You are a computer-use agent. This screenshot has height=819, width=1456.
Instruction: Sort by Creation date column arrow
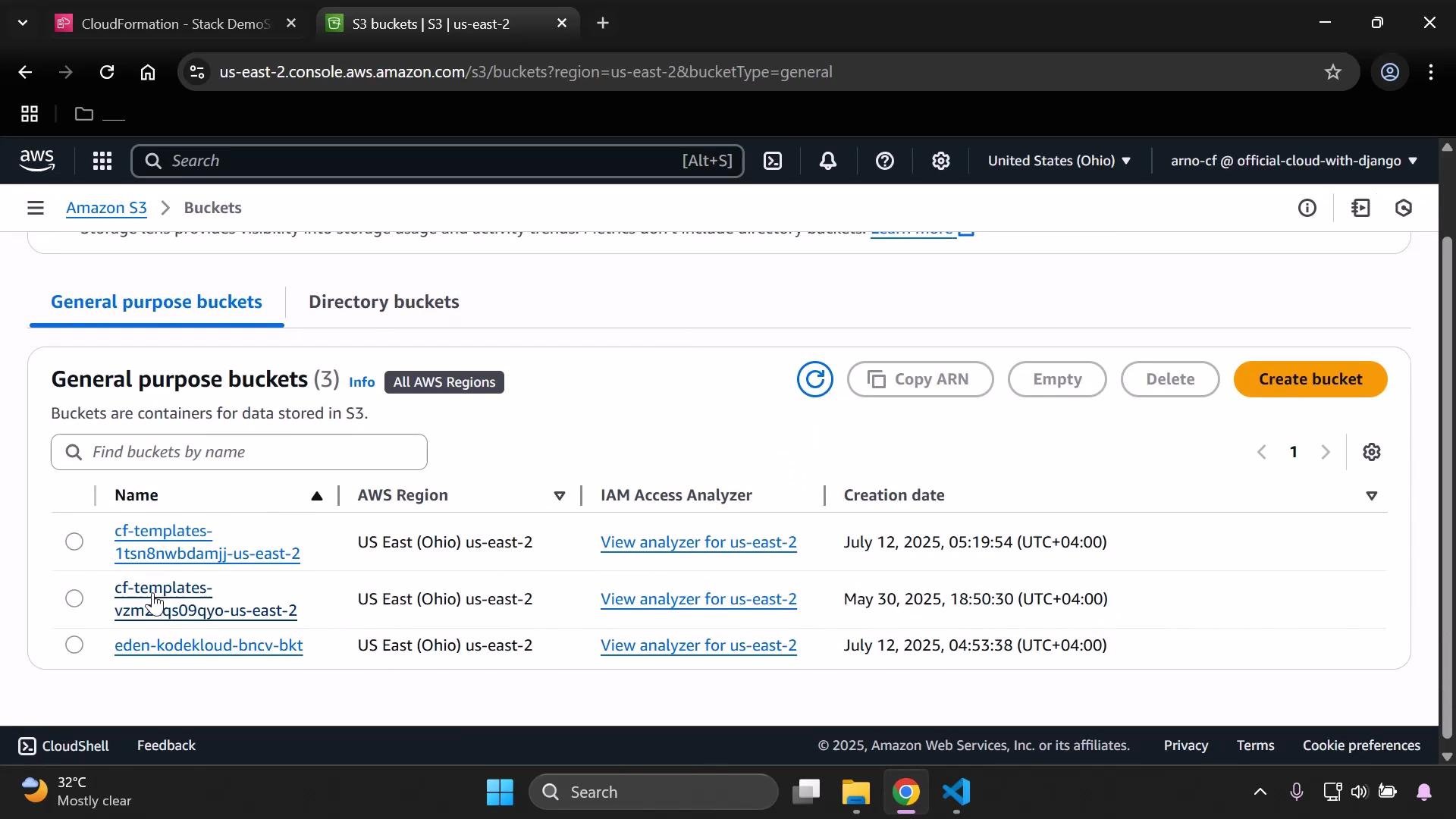[1372, 496]
